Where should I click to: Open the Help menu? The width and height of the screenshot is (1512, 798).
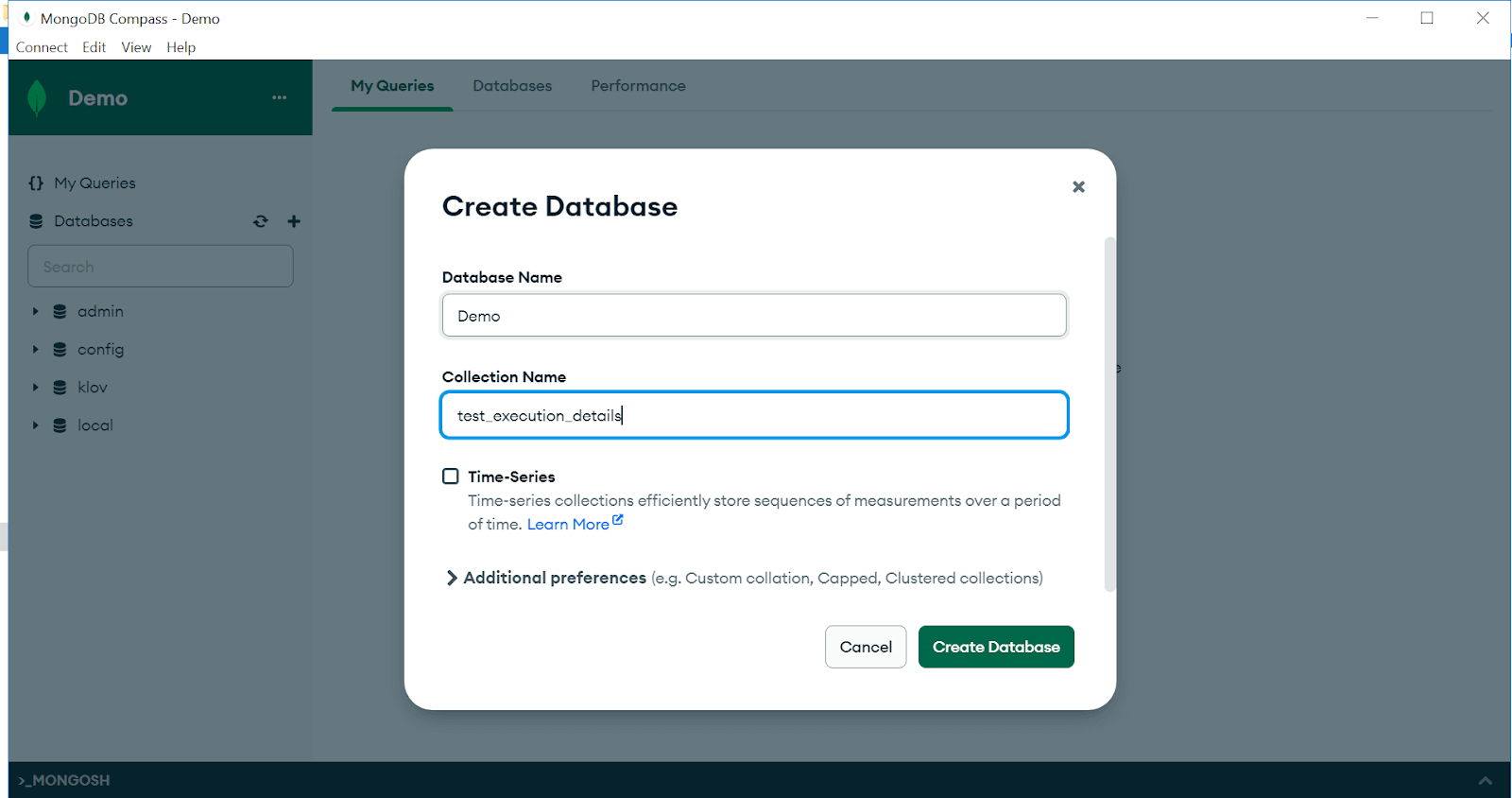tap(181, 47)
